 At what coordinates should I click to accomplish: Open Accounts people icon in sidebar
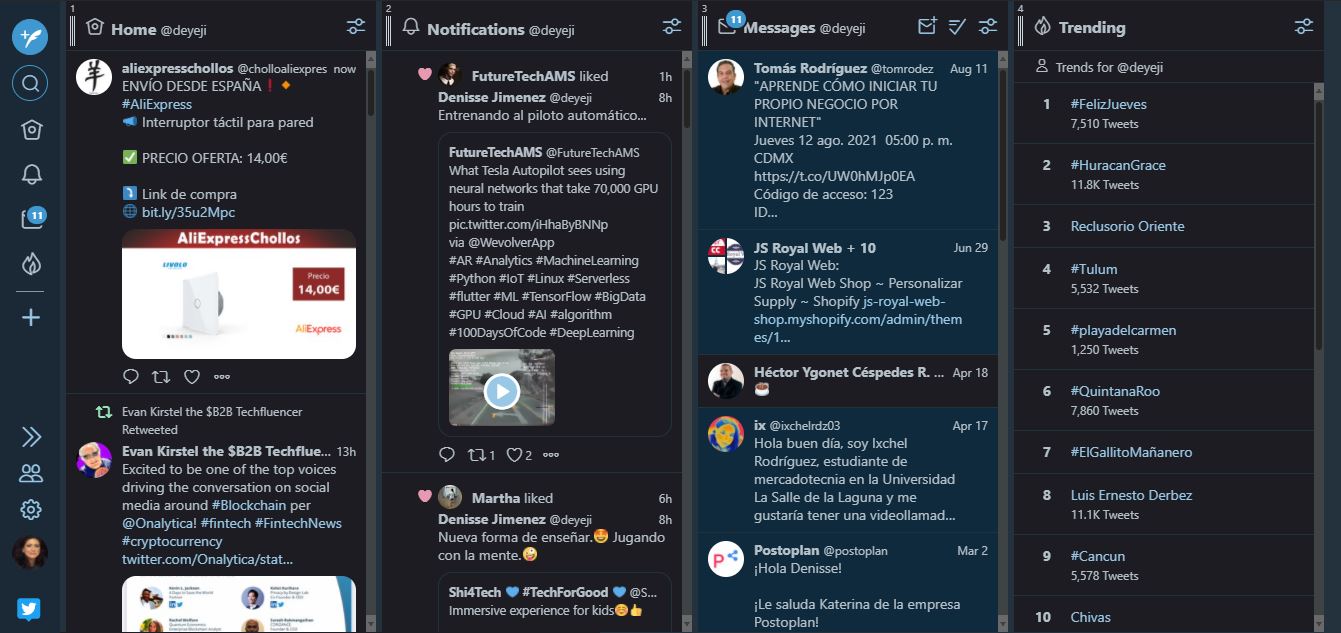31,473
